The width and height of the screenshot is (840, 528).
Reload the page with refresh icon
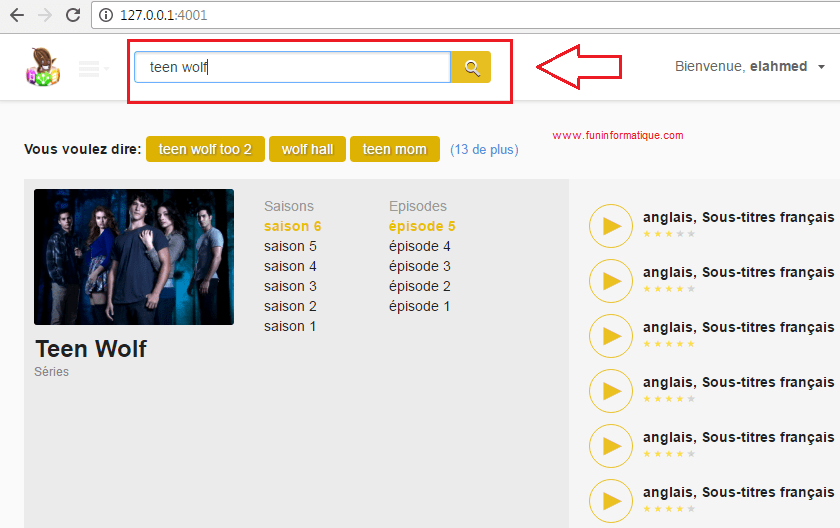(x=72, y=16)
